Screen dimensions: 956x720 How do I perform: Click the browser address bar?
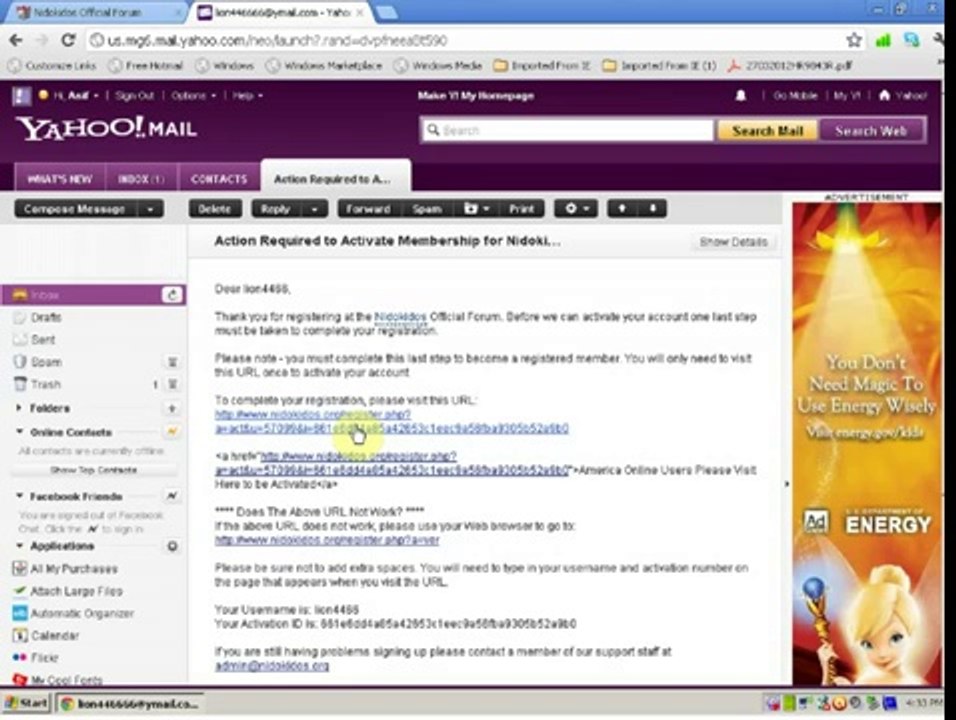pos(463,41)
